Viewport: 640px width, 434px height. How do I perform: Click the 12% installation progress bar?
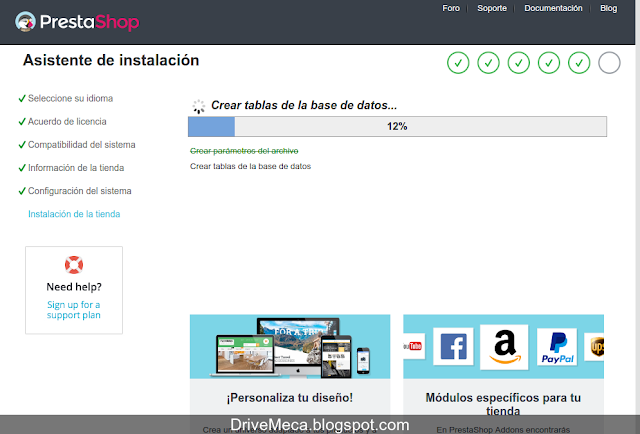pyautogui.click(x=397, y=127)
